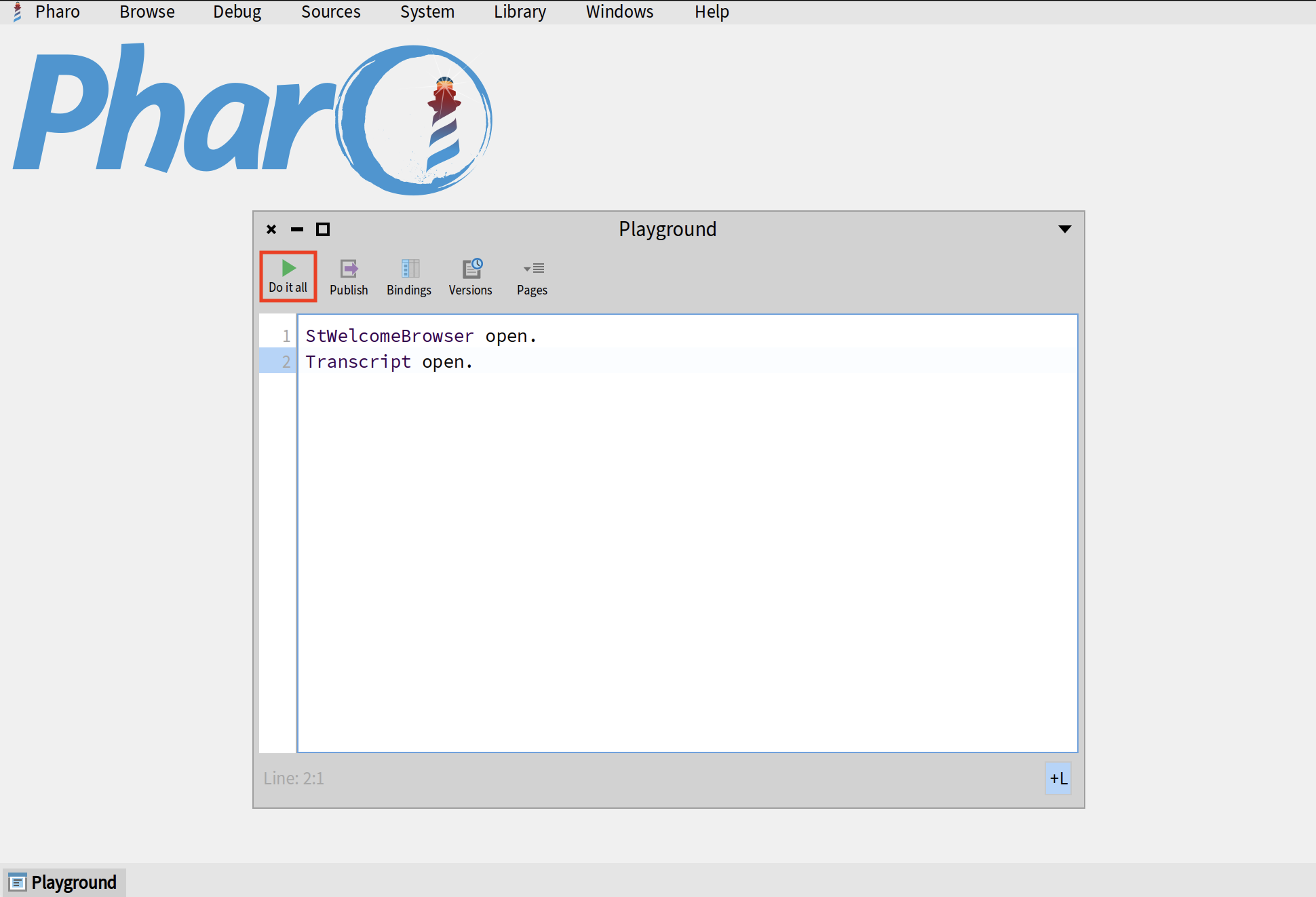Run the Do it all button
The height and width of the screenshot is (897, 1316).
pyautogui.click(x=288, y=276)
